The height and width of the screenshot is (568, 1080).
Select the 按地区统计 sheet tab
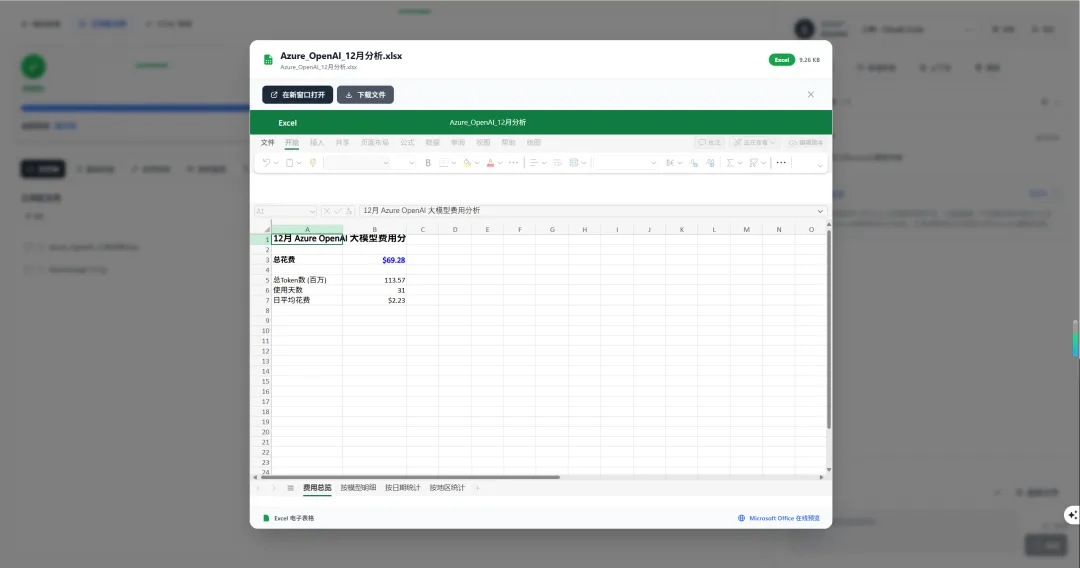(447, 487)
